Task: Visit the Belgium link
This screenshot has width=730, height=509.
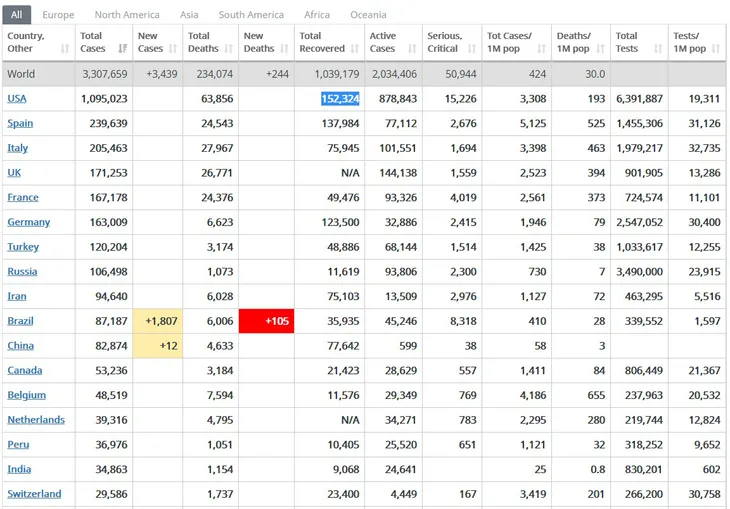Action: 27,395
